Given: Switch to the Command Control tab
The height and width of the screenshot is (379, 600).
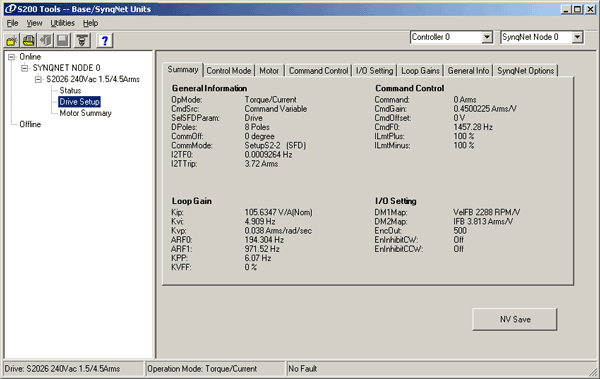Looking at the screenshot, I should tap(319, 71).
